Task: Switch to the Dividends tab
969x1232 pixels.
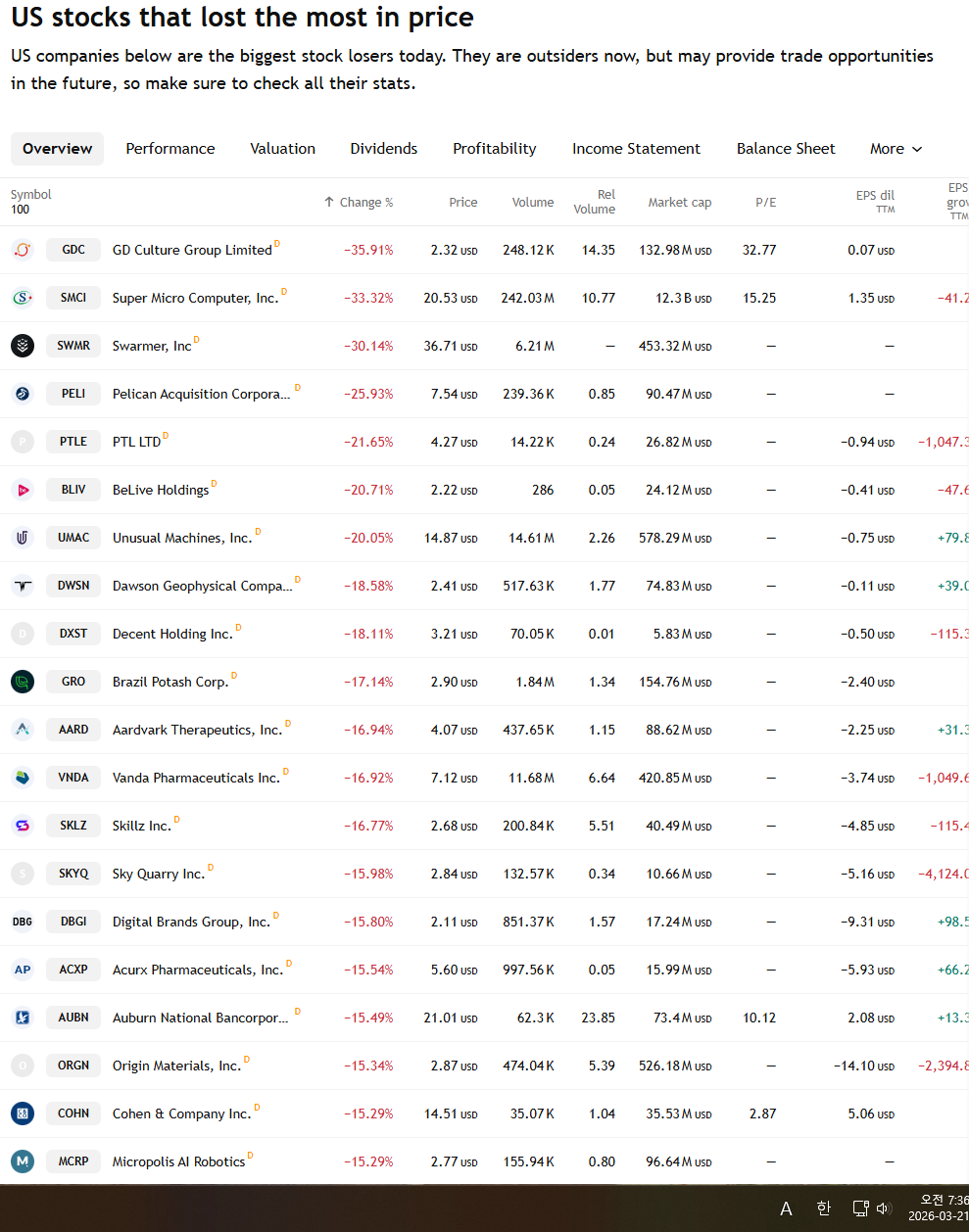Action: 384,149
